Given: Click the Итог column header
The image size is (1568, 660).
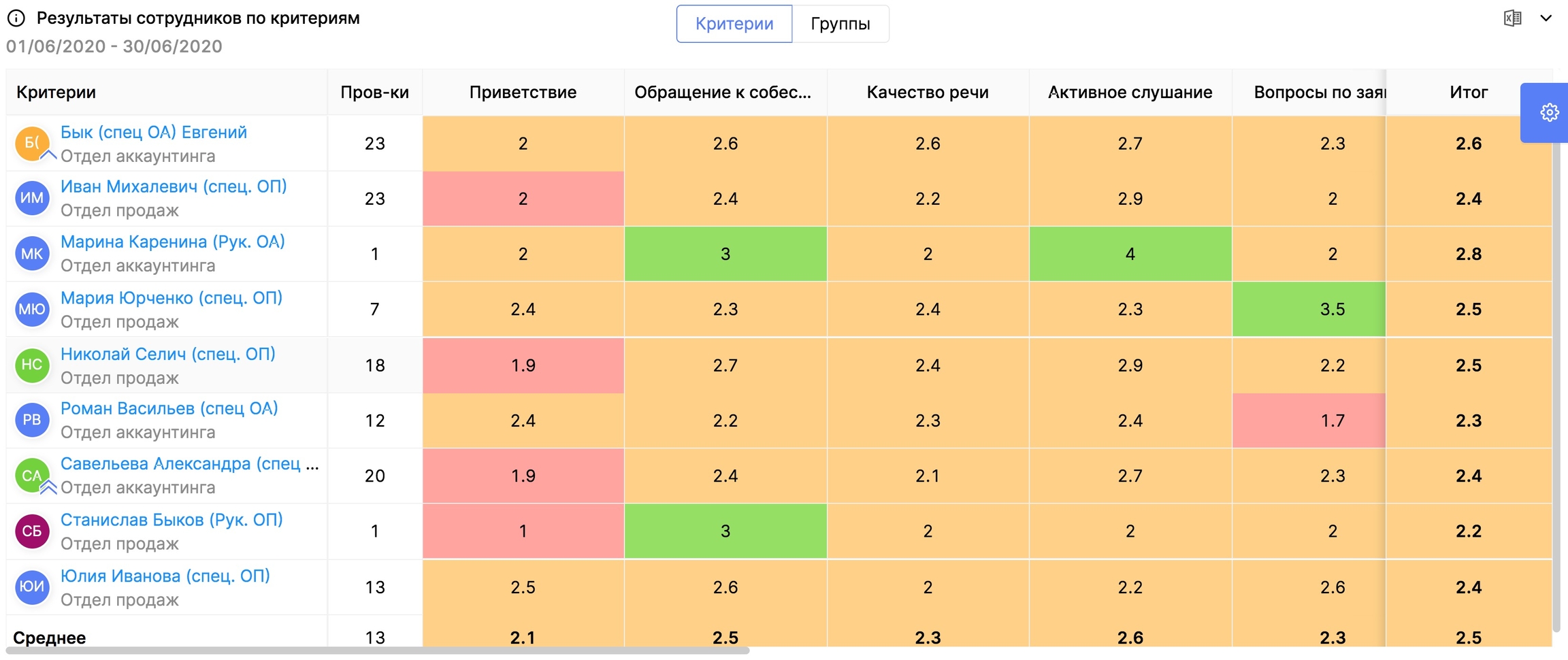Looking at the screenshot, I should pos(1468,93).
